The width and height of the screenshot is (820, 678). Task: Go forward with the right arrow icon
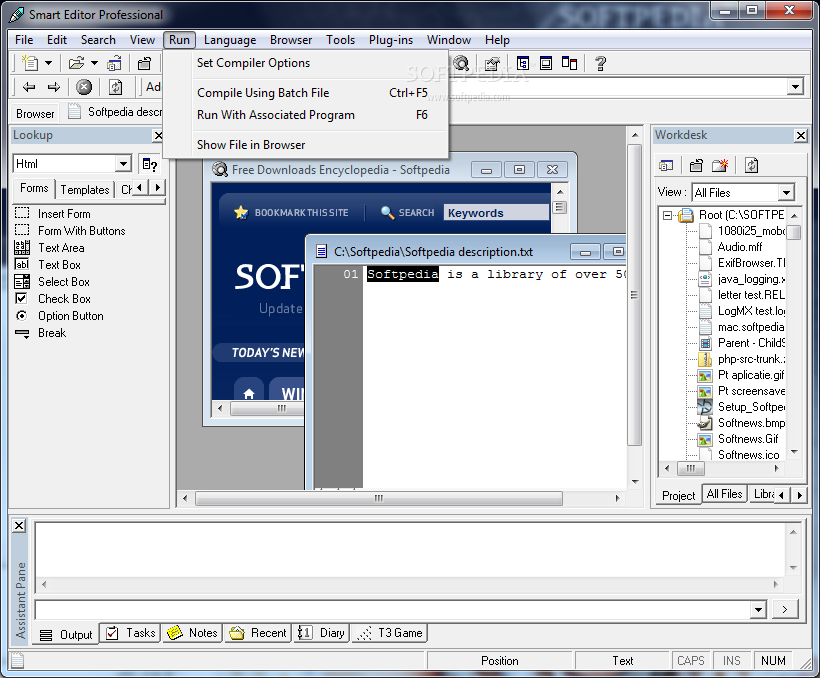coord(54,87)
